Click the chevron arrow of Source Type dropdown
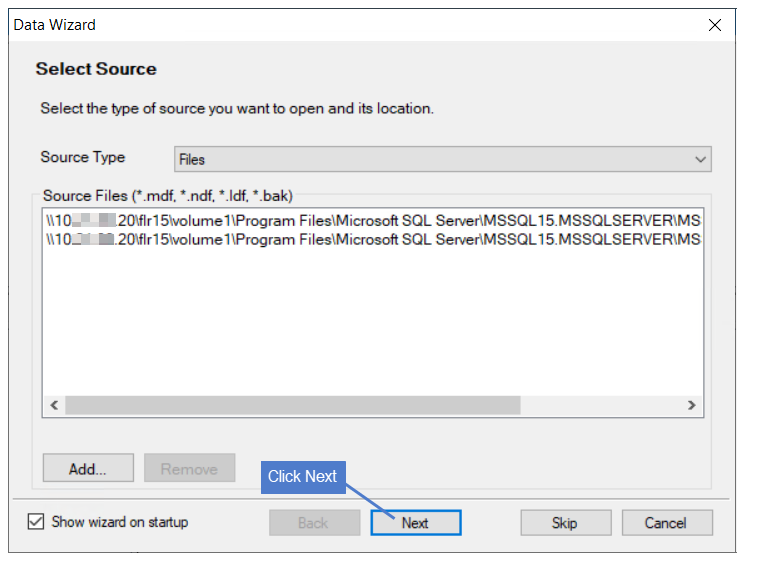Image resolution: width=763 pixels, height=576 pixels. 700,160
